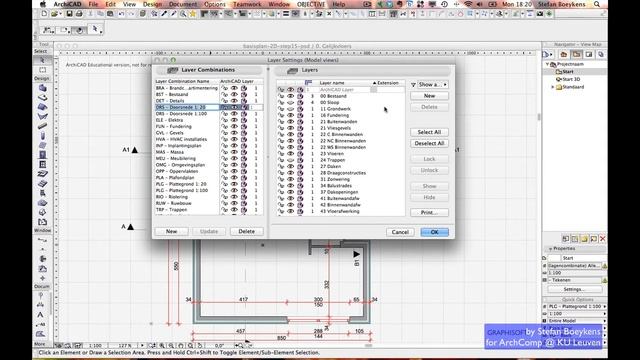Click the magnifier Find and Select icon
Screen dimensions: 640x360
[183, 14]
